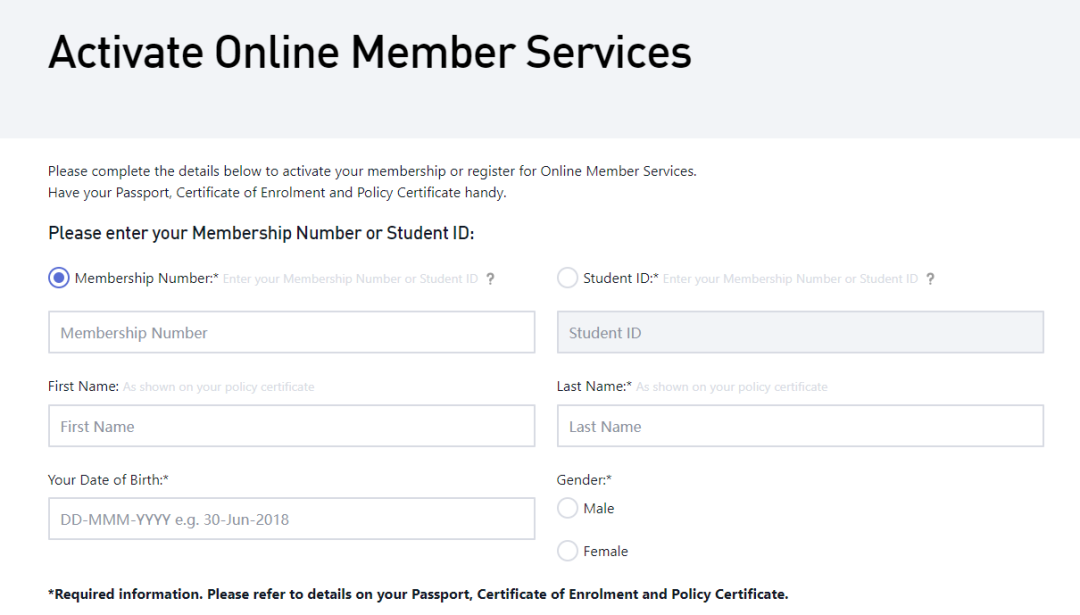Focus the Date of Birth field
The image size is (1080, 615).
pyautogui.click(x=291, y=519)
